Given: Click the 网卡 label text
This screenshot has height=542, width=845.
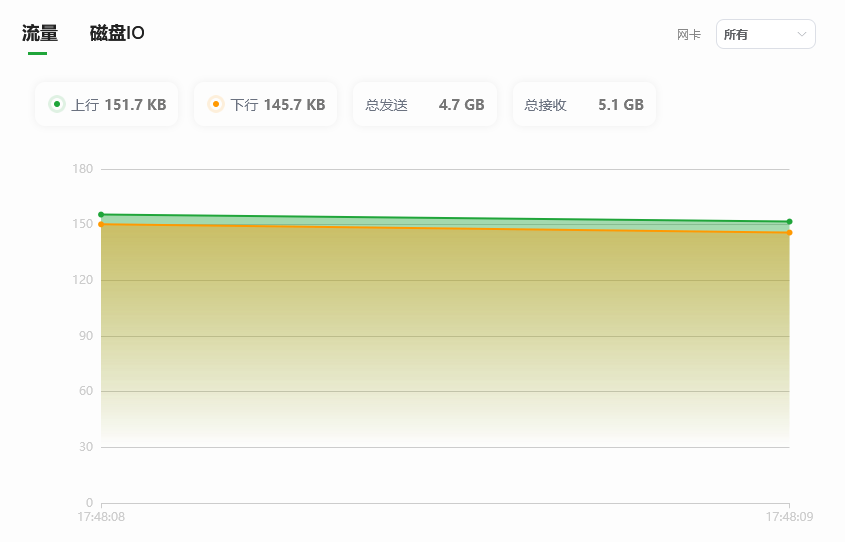Looking at the screenshot, I should 689,34.
